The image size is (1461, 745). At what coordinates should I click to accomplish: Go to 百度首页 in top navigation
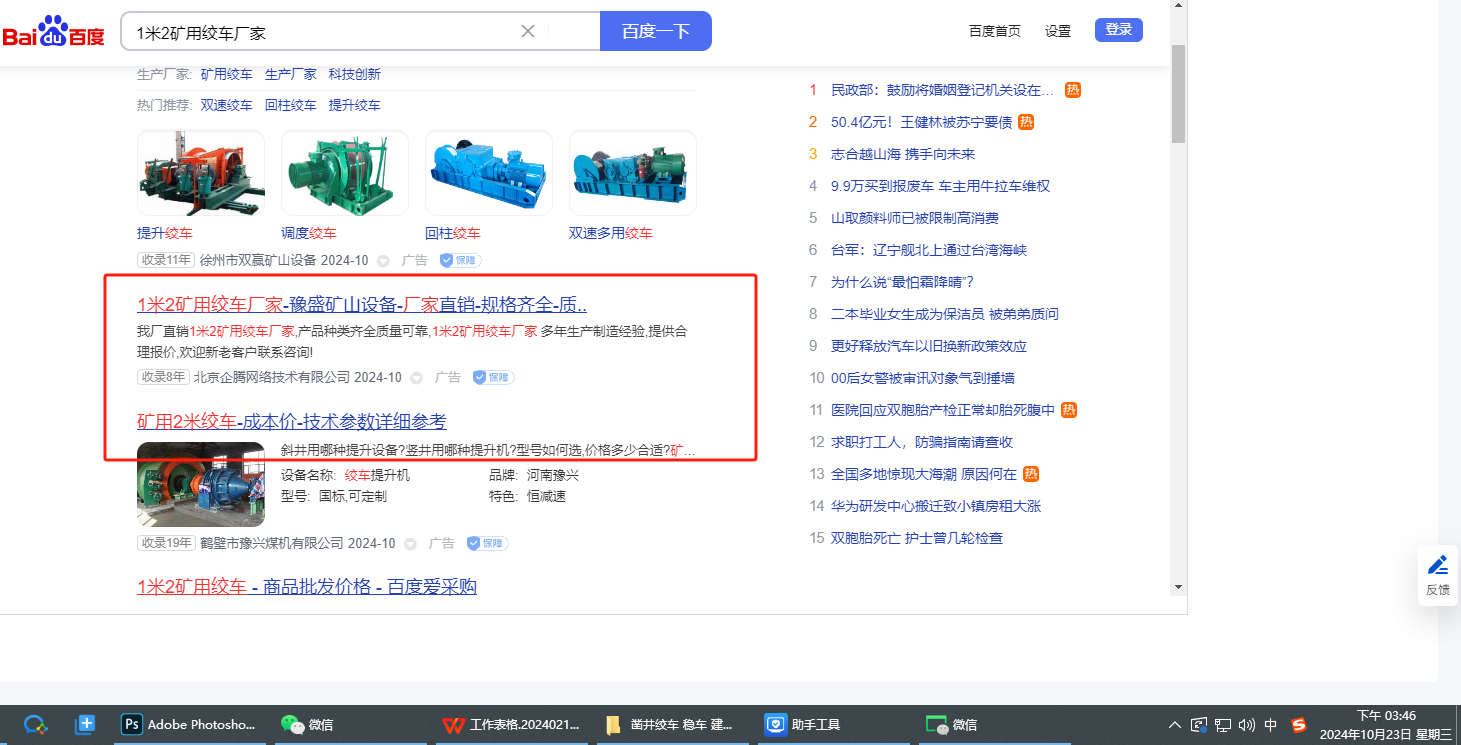point(994,31)
